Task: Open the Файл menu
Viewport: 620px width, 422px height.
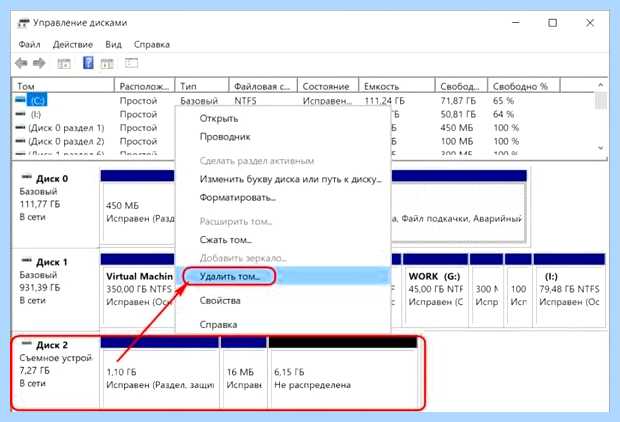Action: (30, 44)
